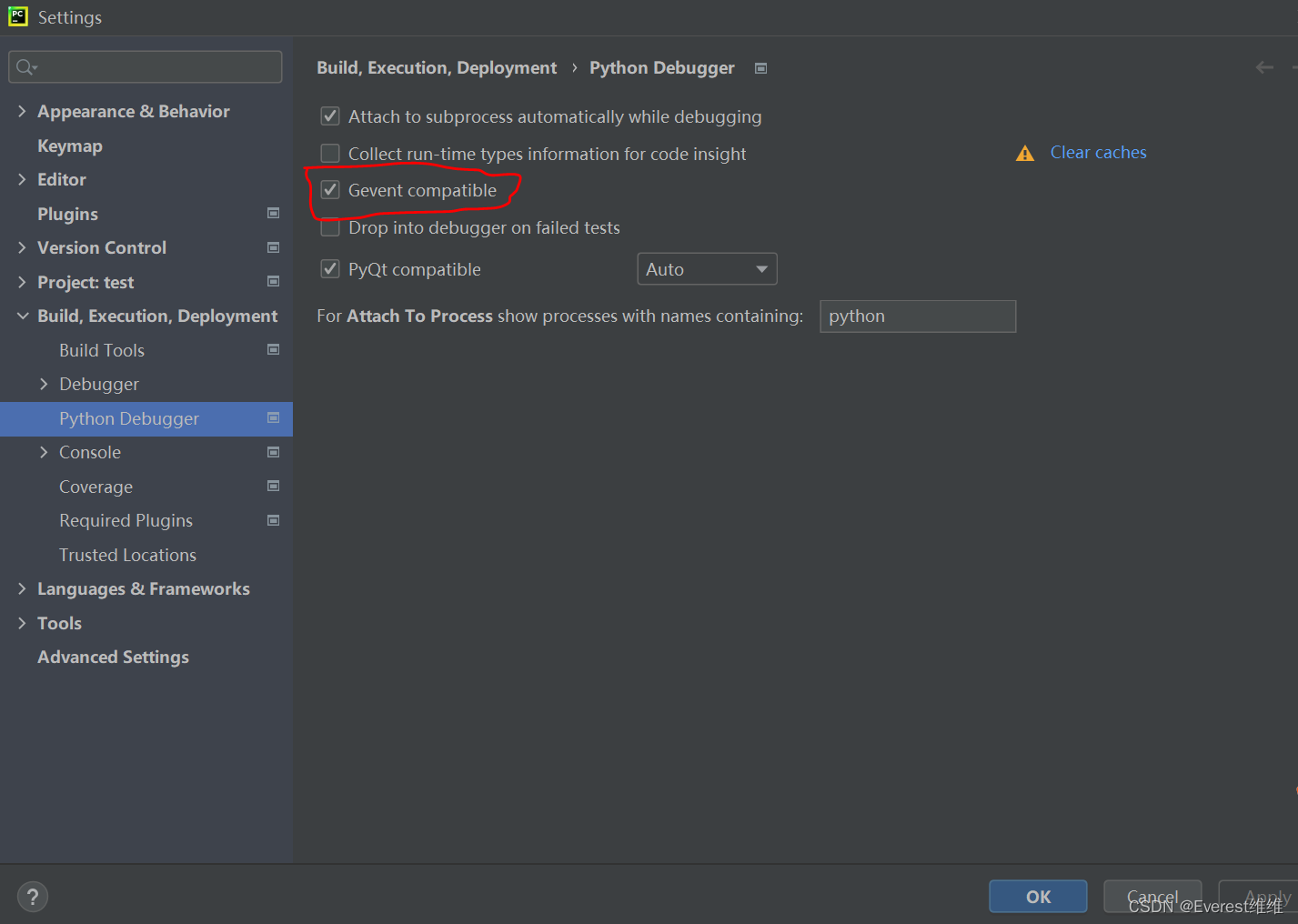The height and width of the screenshot is (924, 1298).
Task: Focus the settings search field
Action: (x=146, y=67)
